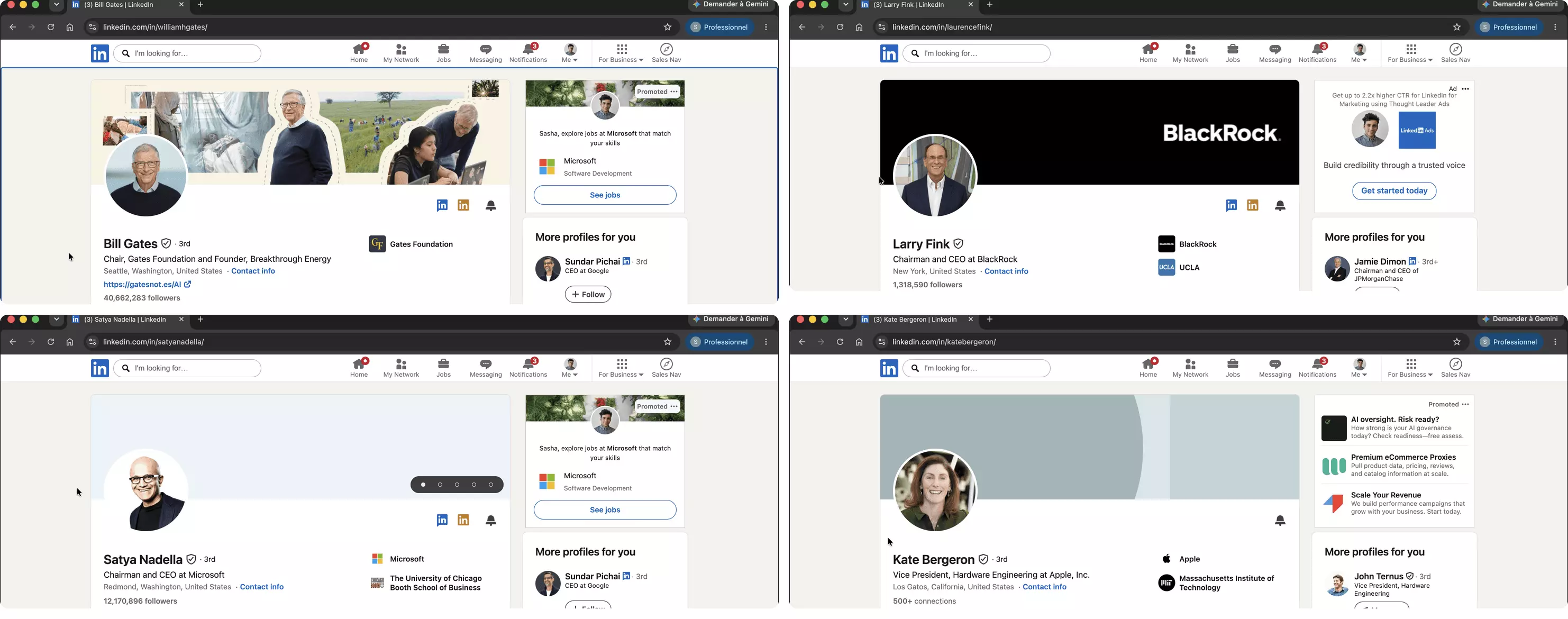
Task: Select the Bill Gates | LinkedIn tab
Action: click(x=127, y=5)
